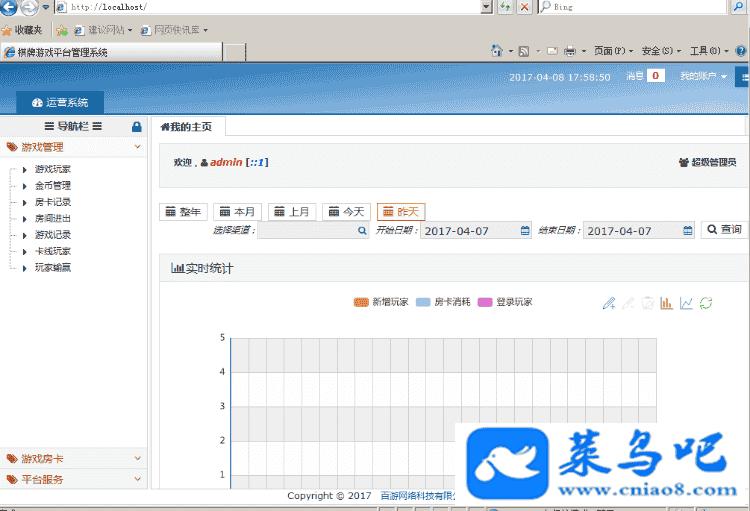Image resolution: width=750 pixels, height=511 pixels.
Task: Toggle the 新增玩家 legend series
Action: (x=381, y=302)
